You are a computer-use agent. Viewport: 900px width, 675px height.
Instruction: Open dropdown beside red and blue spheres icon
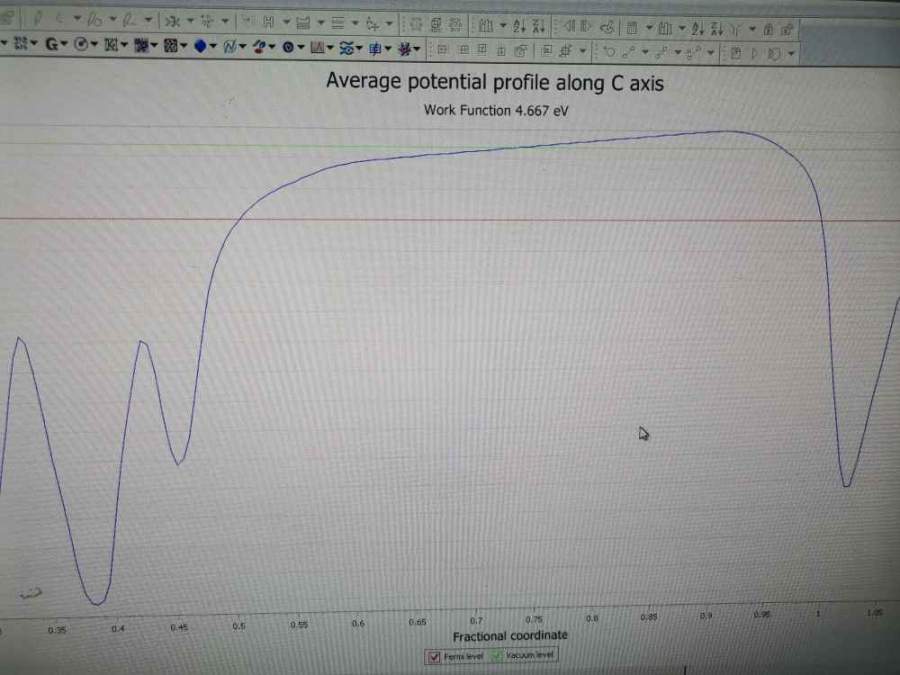[x=272, y=47]
